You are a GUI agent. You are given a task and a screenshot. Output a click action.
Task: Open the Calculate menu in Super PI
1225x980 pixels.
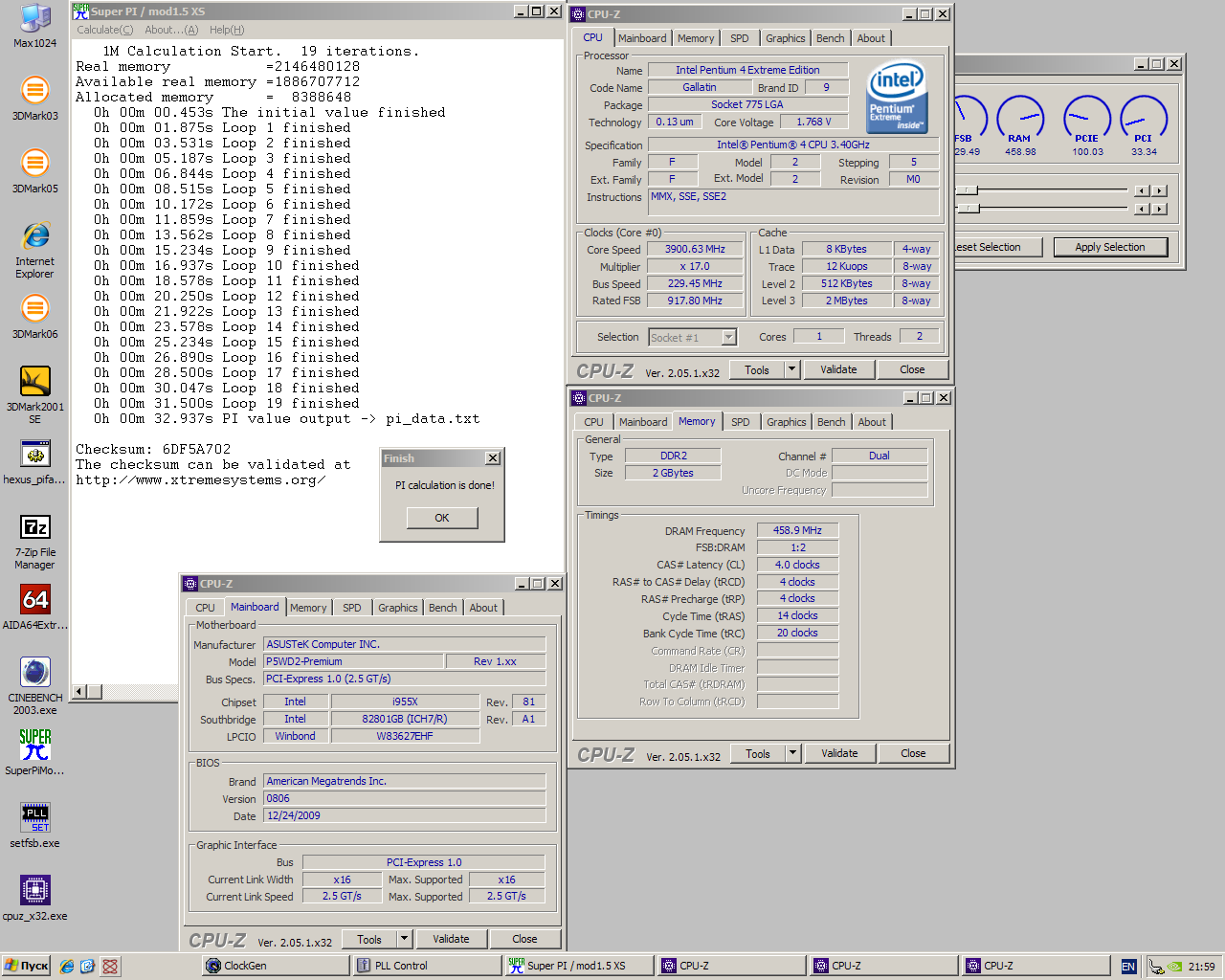(105, 30)
